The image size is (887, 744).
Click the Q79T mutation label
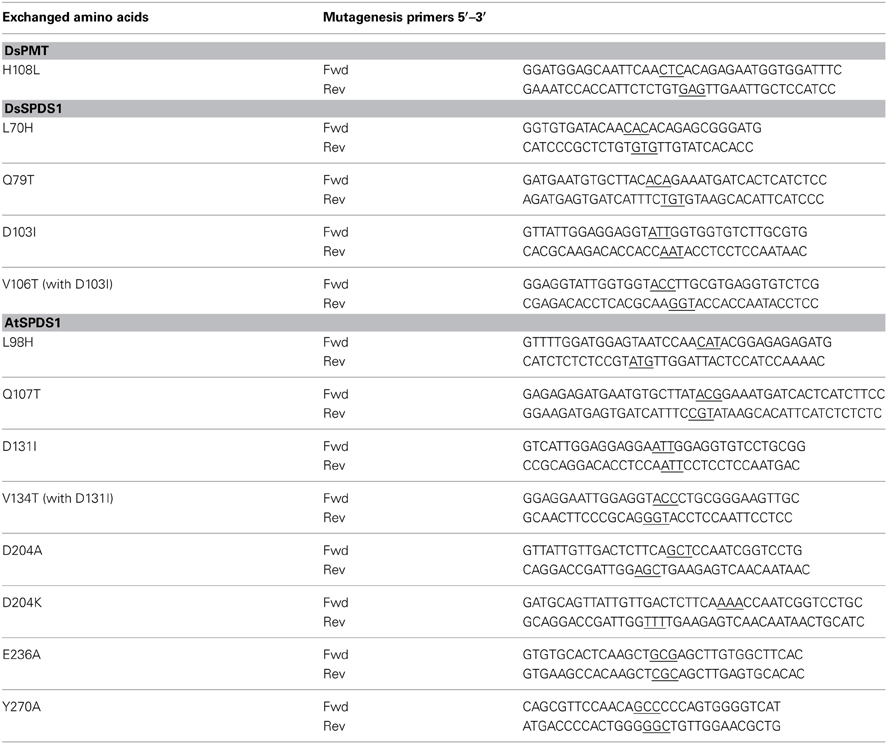coord(18,180)
